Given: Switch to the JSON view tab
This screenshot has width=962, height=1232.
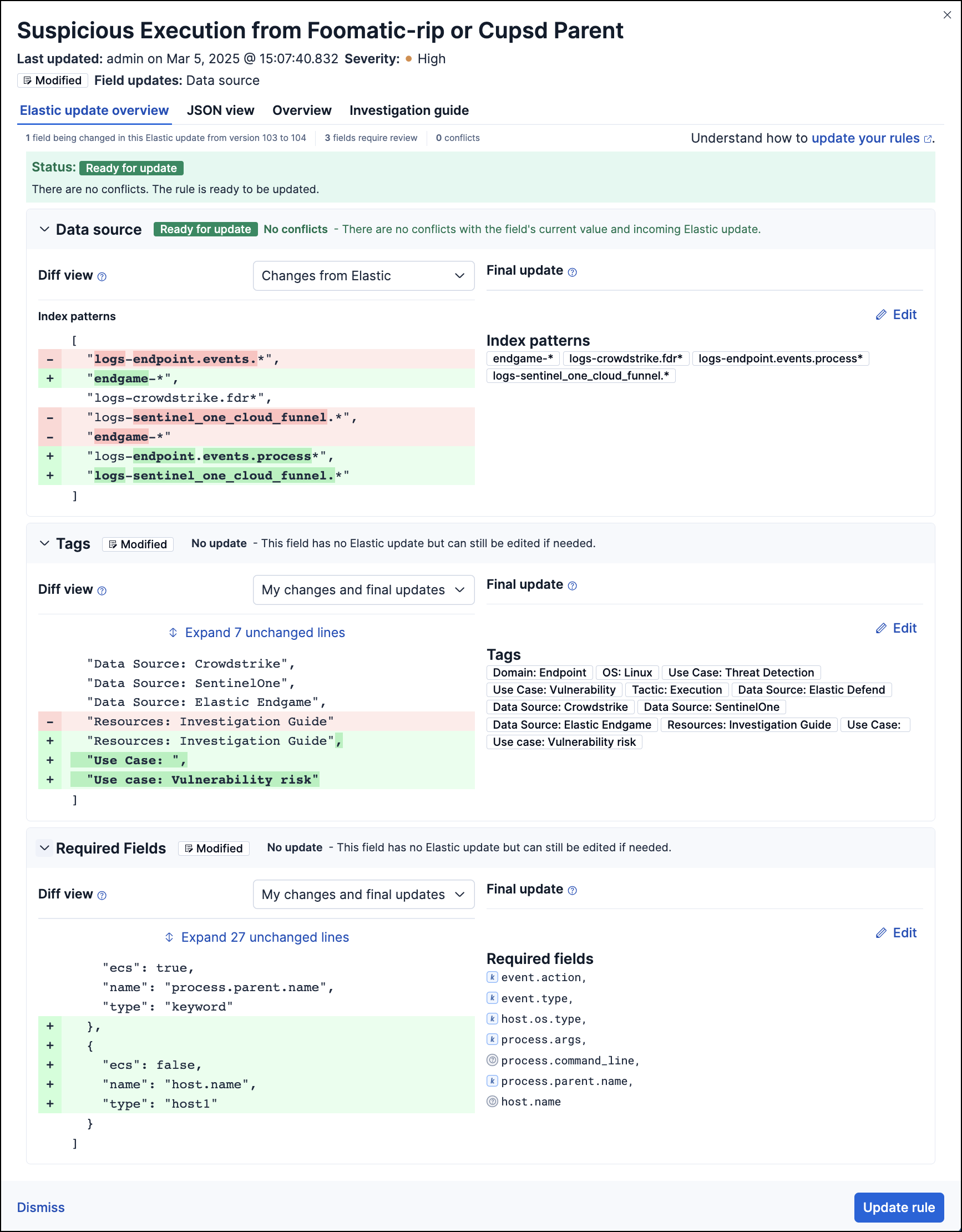Looking at the screenshot, I should 220,110.
